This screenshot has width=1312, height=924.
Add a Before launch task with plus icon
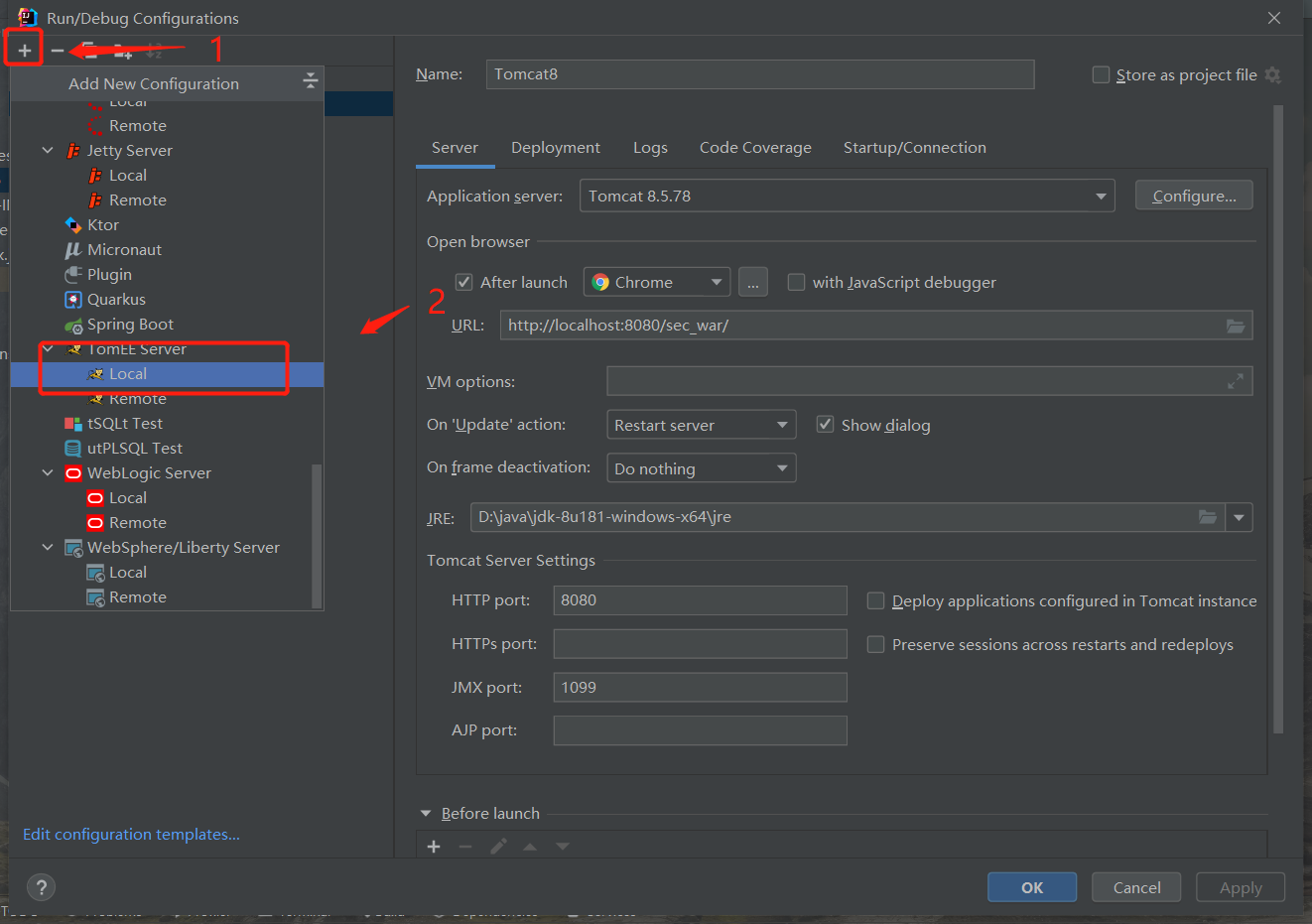click(434, 847)
